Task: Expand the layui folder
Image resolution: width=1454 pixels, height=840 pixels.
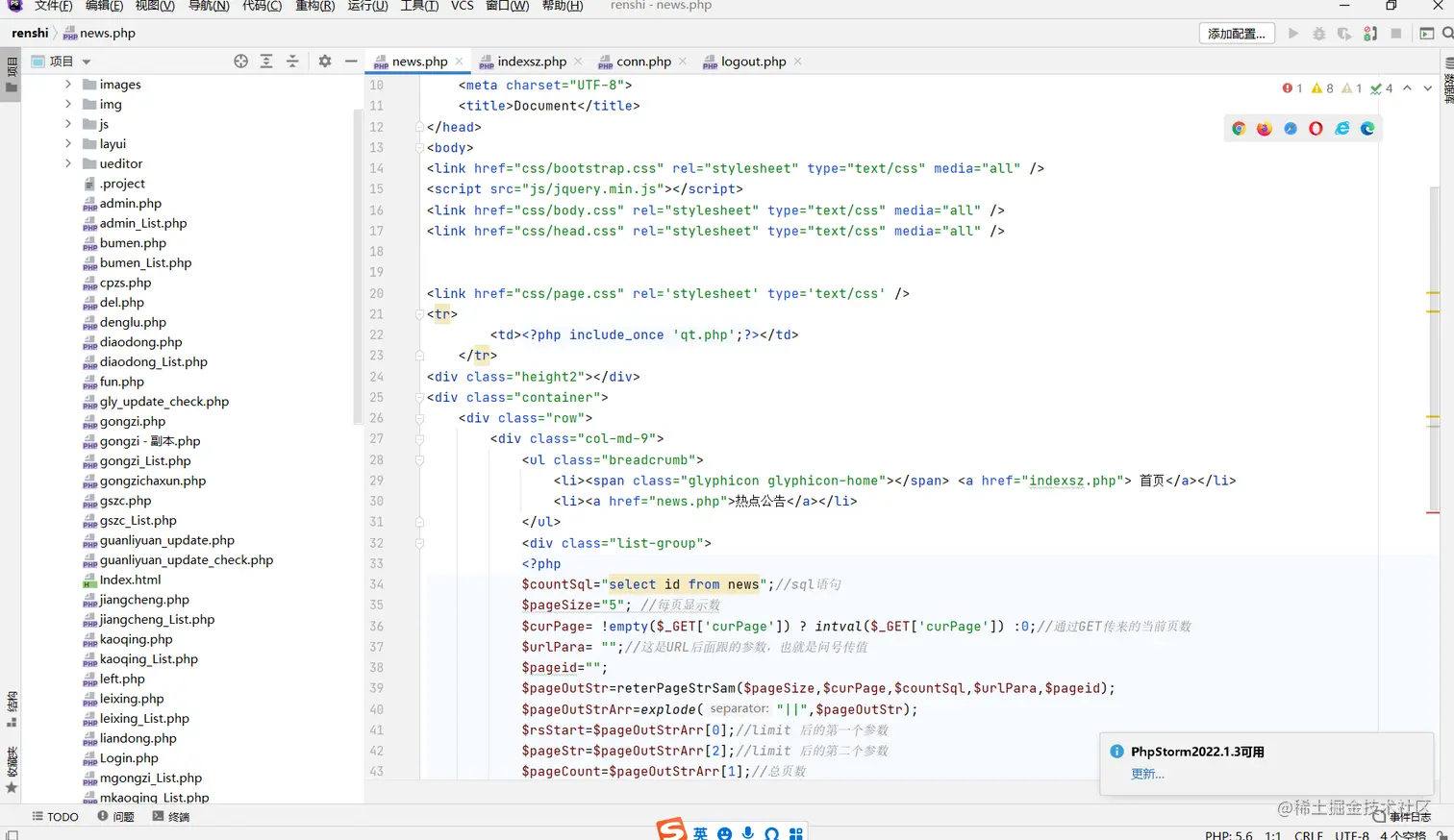Action: coord(67,144)
